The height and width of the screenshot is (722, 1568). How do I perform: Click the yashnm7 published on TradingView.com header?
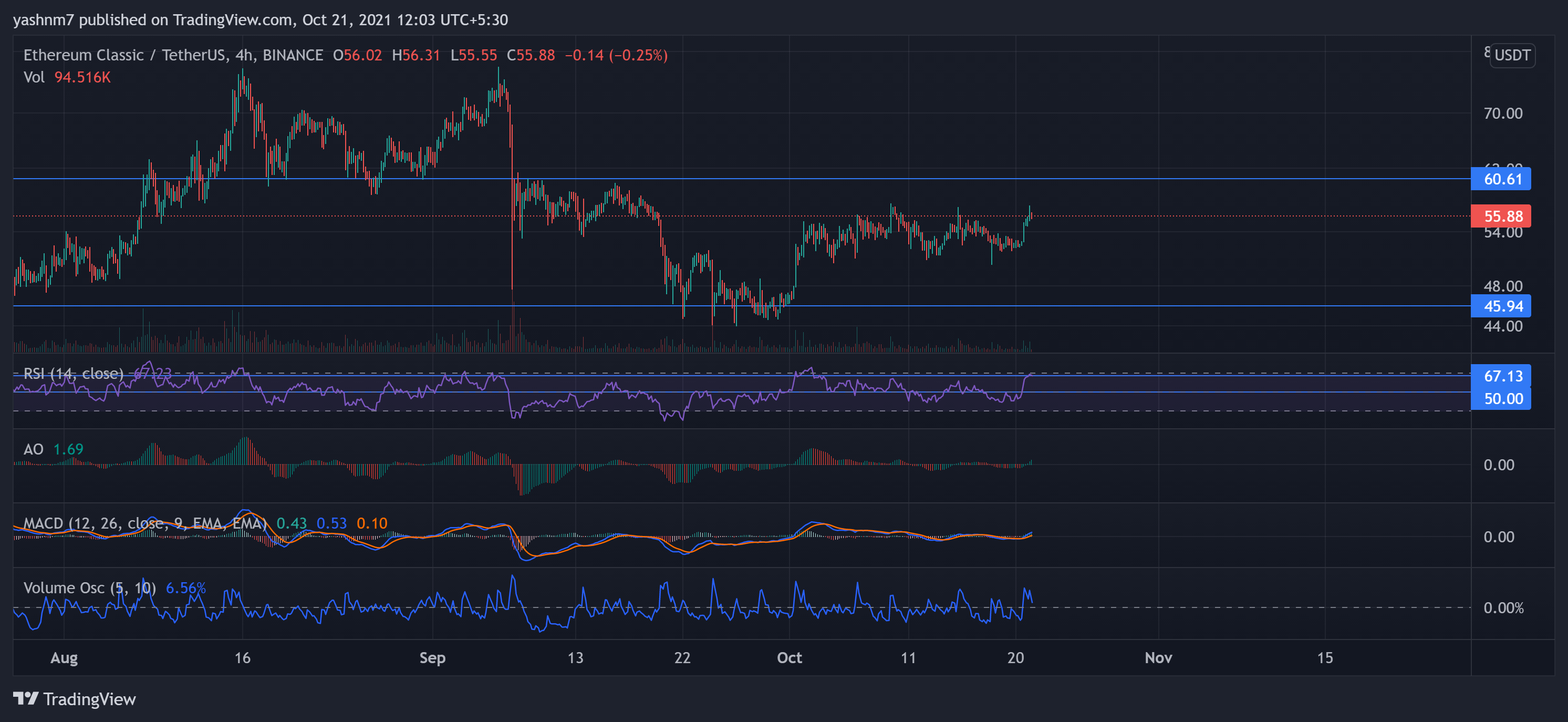click(261, 20)
